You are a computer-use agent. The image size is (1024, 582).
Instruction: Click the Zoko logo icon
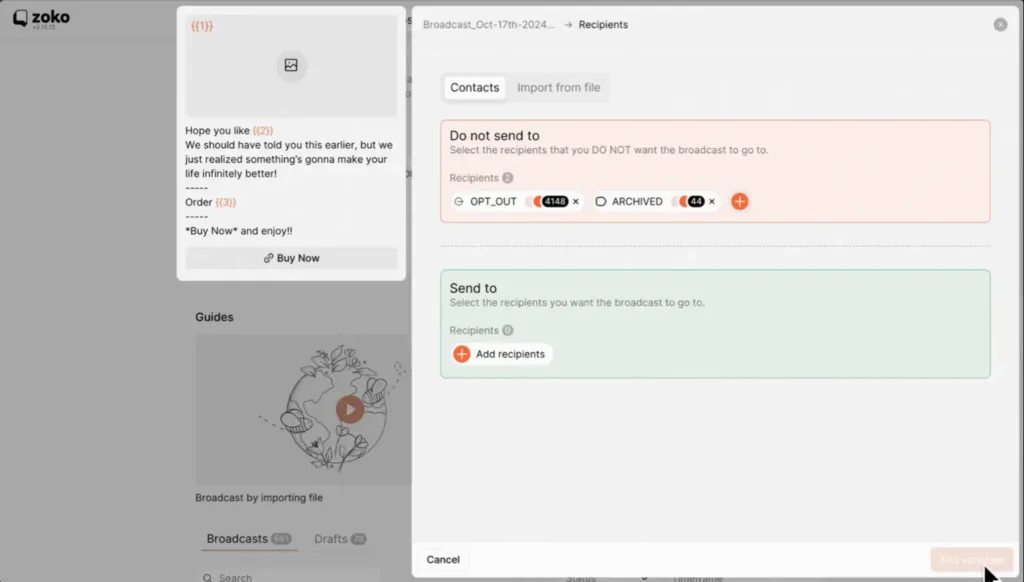tap(20, 17)
